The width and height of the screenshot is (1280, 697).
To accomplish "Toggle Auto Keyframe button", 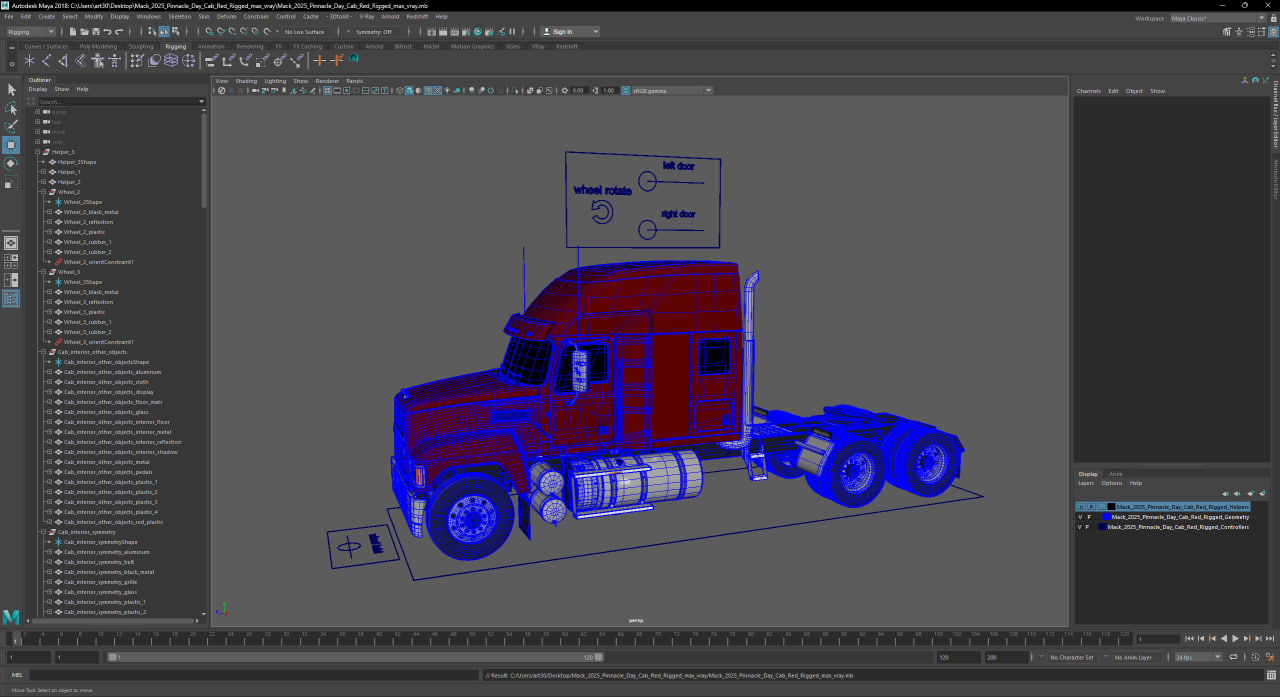I will tap(1256, 657).
